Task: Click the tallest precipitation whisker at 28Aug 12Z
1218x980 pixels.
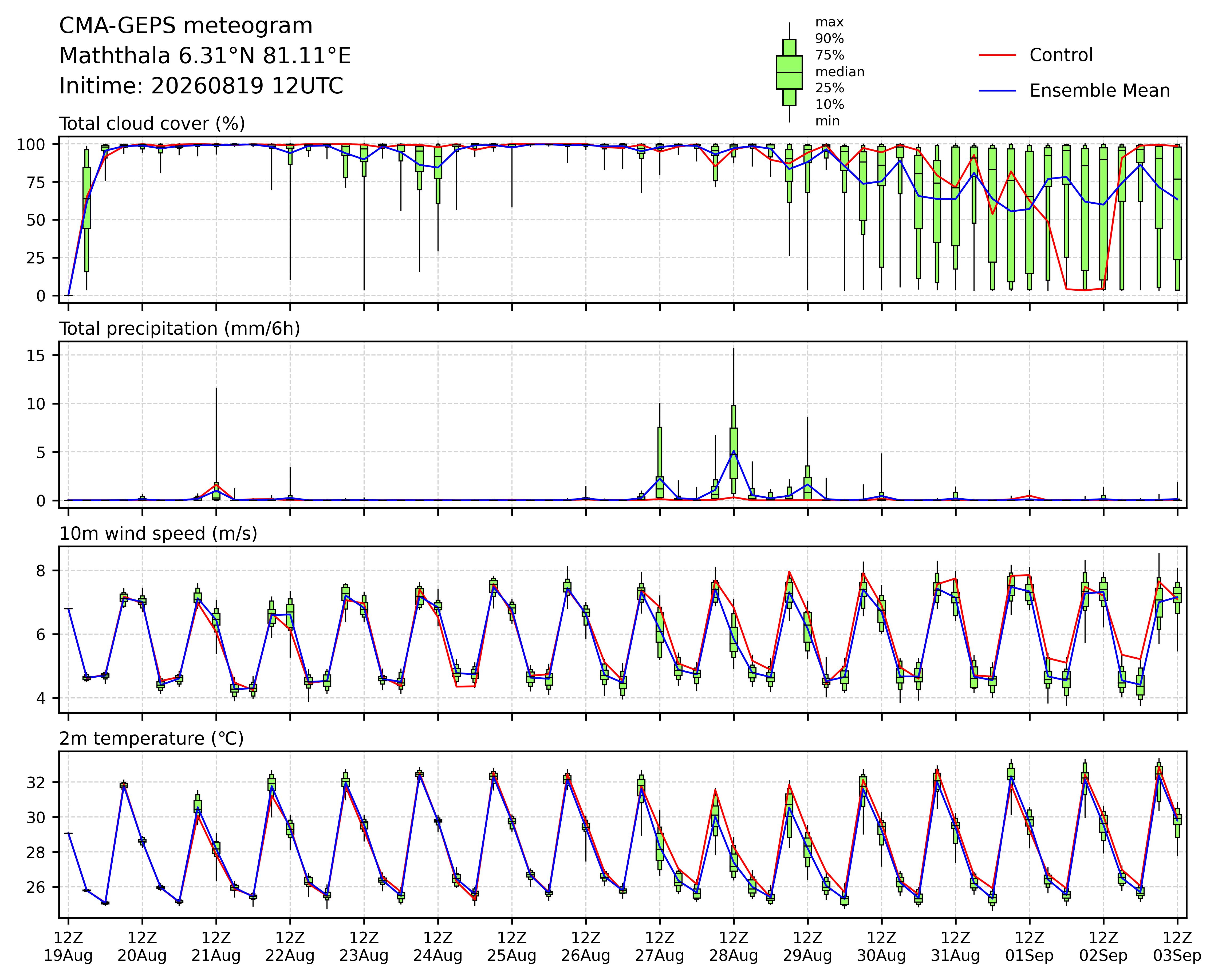Action: coord(734,377)
